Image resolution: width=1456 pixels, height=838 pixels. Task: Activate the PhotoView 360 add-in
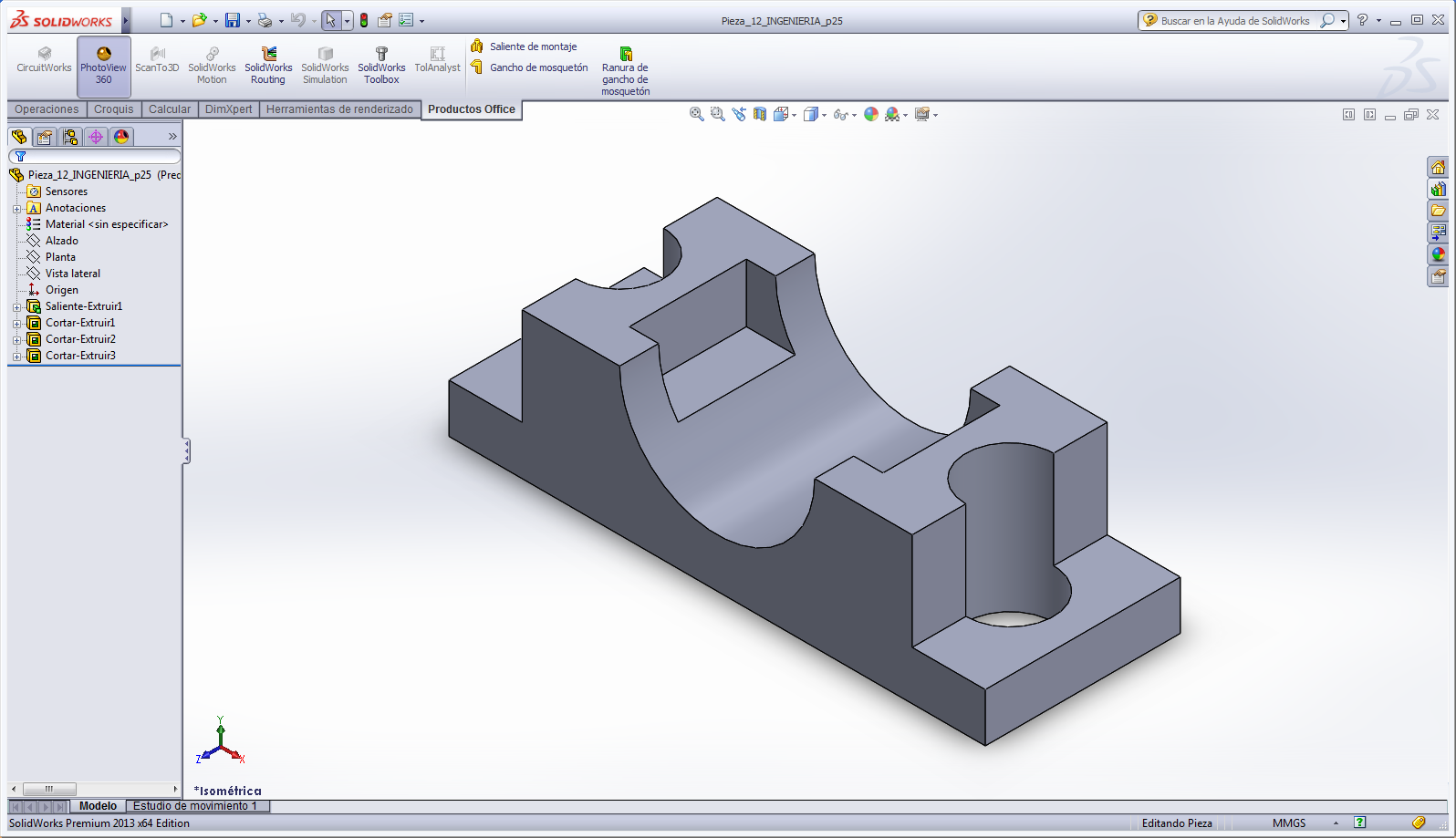tap(103, 66)
